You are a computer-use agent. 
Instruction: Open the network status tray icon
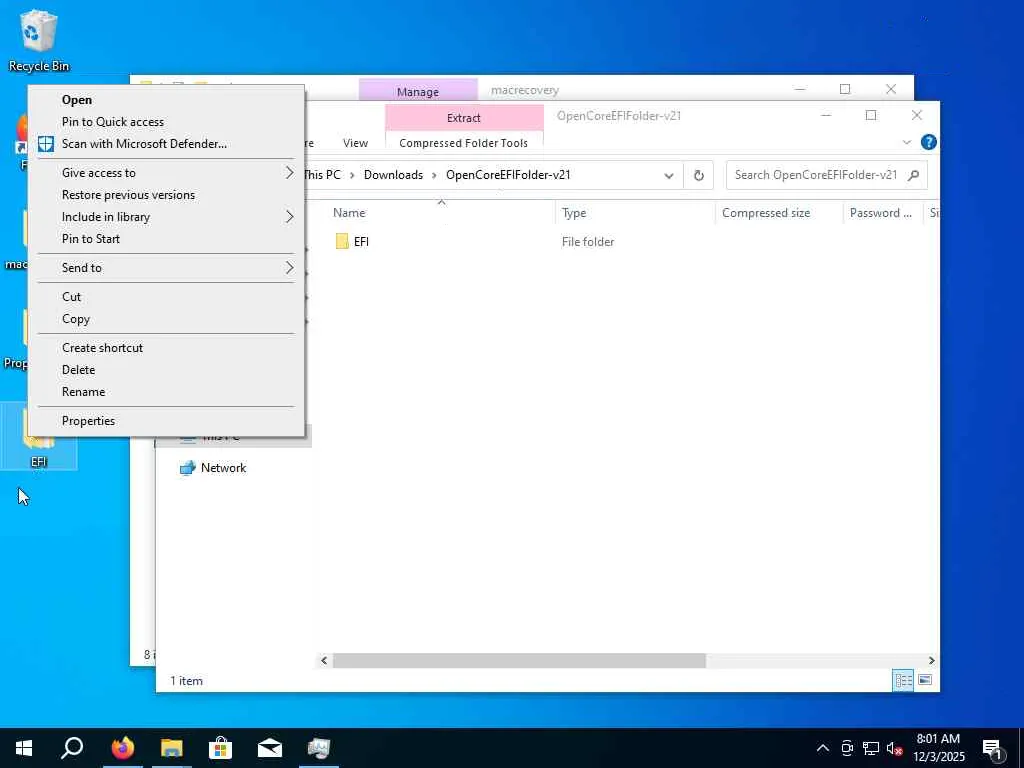tap(871, 748)
